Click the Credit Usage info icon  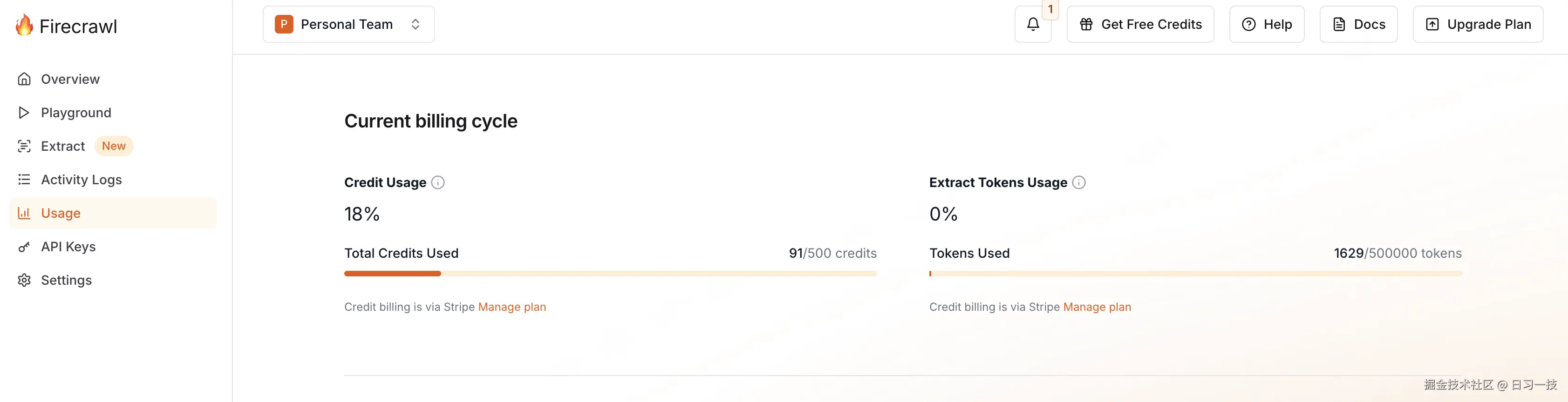click(438, 182)
